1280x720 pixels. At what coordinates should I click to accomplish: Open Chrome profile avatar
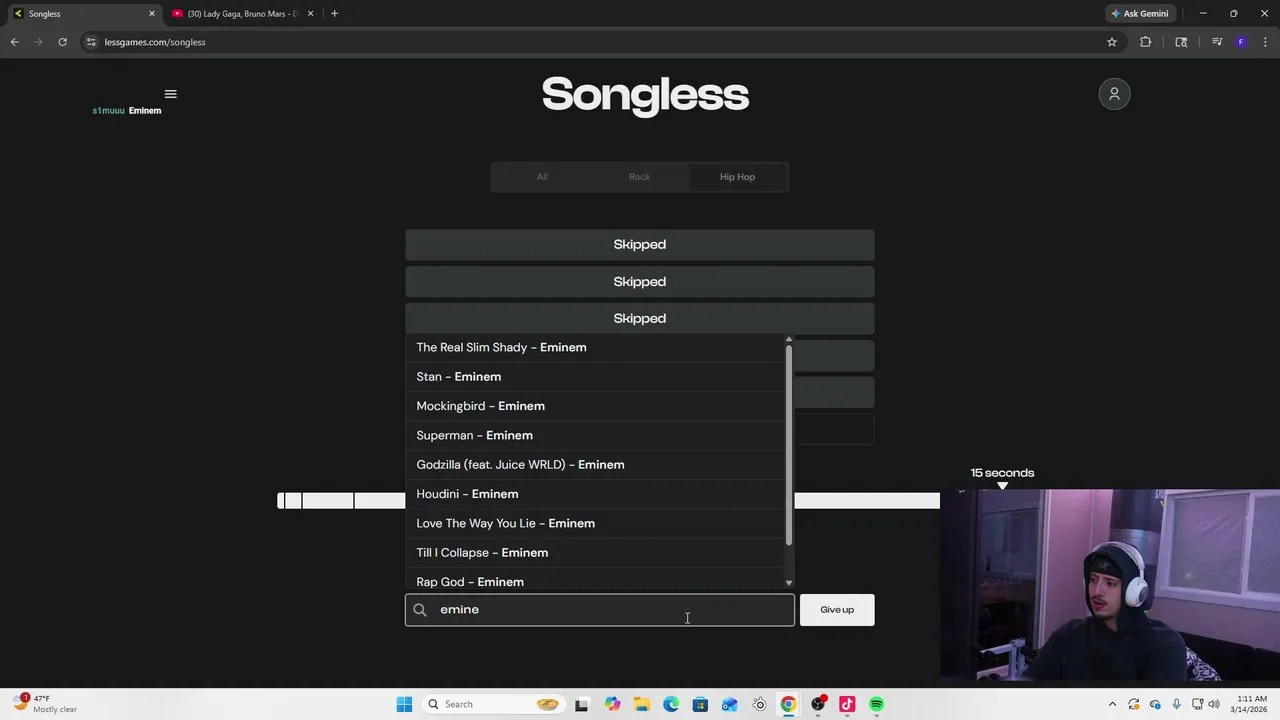coord(1241,42)
